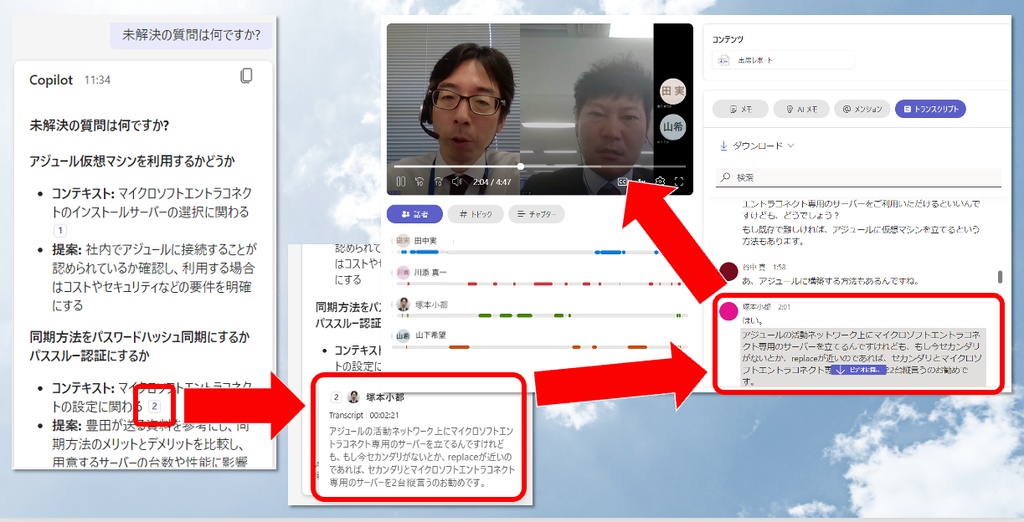Viewport: 1024px width, 522px height.
Task: Click the download arrow icon in transcript panel
Action: [x=724, y=146]
